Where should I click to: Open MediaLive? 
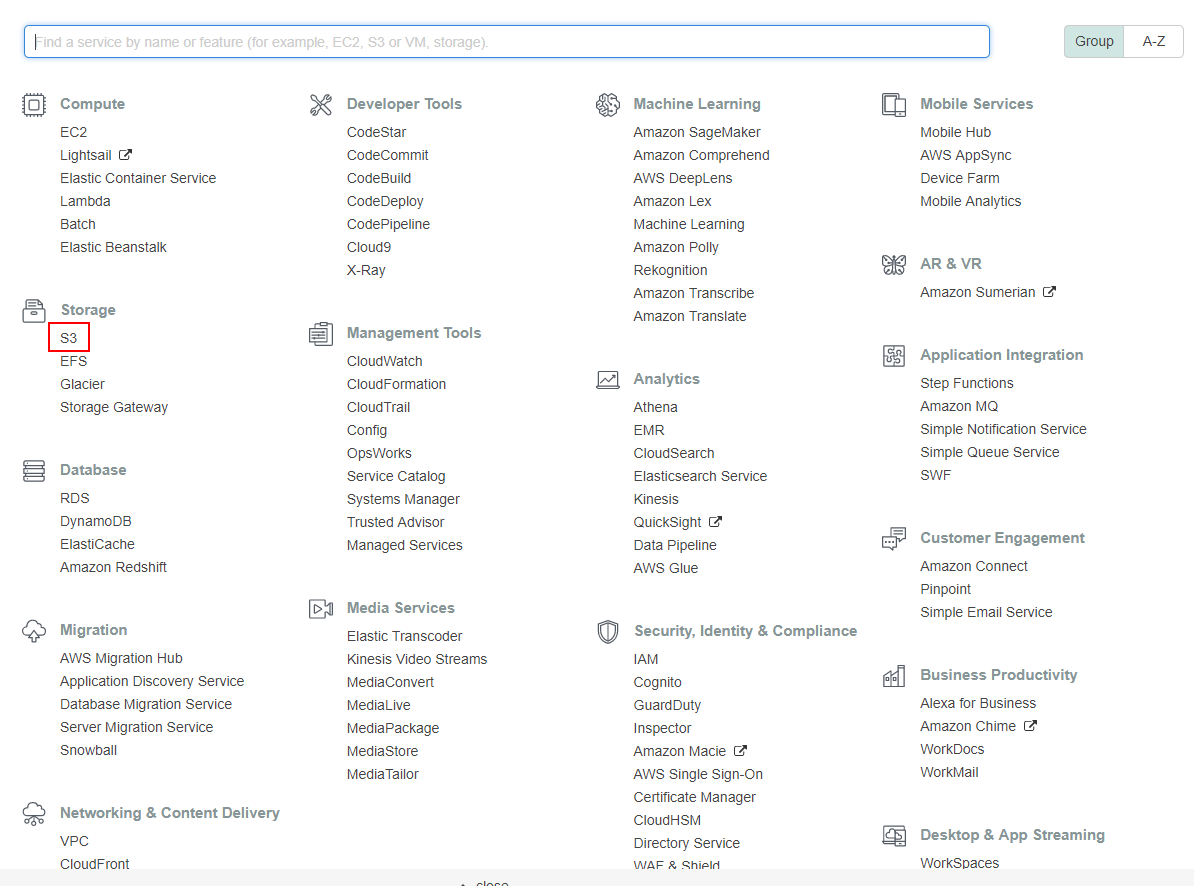click(378, 706)
